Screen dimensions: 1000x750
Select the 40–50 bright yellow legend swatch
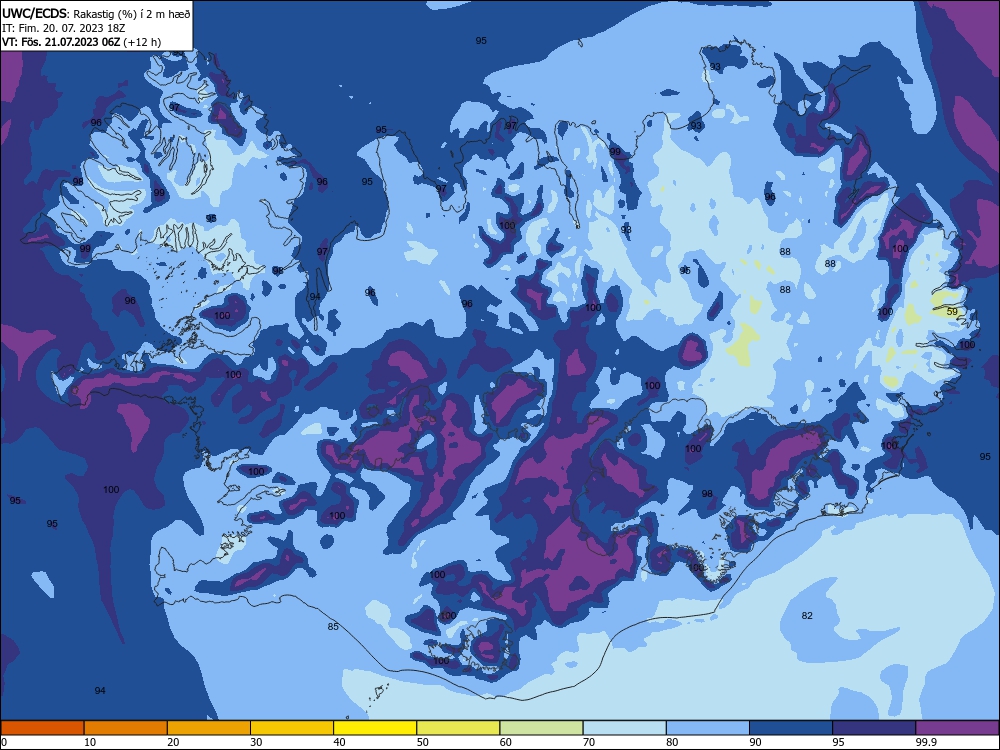click(x=375, y=728)
